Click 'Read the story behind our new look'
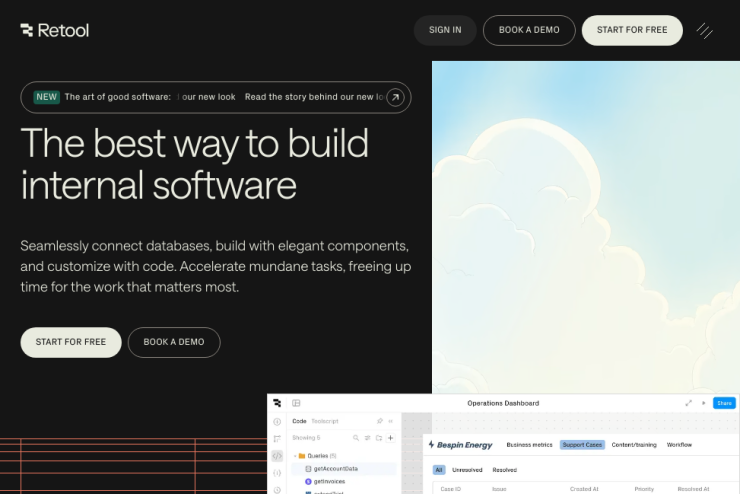The height and width of the screenshot is (494, 740). (314, 97)
